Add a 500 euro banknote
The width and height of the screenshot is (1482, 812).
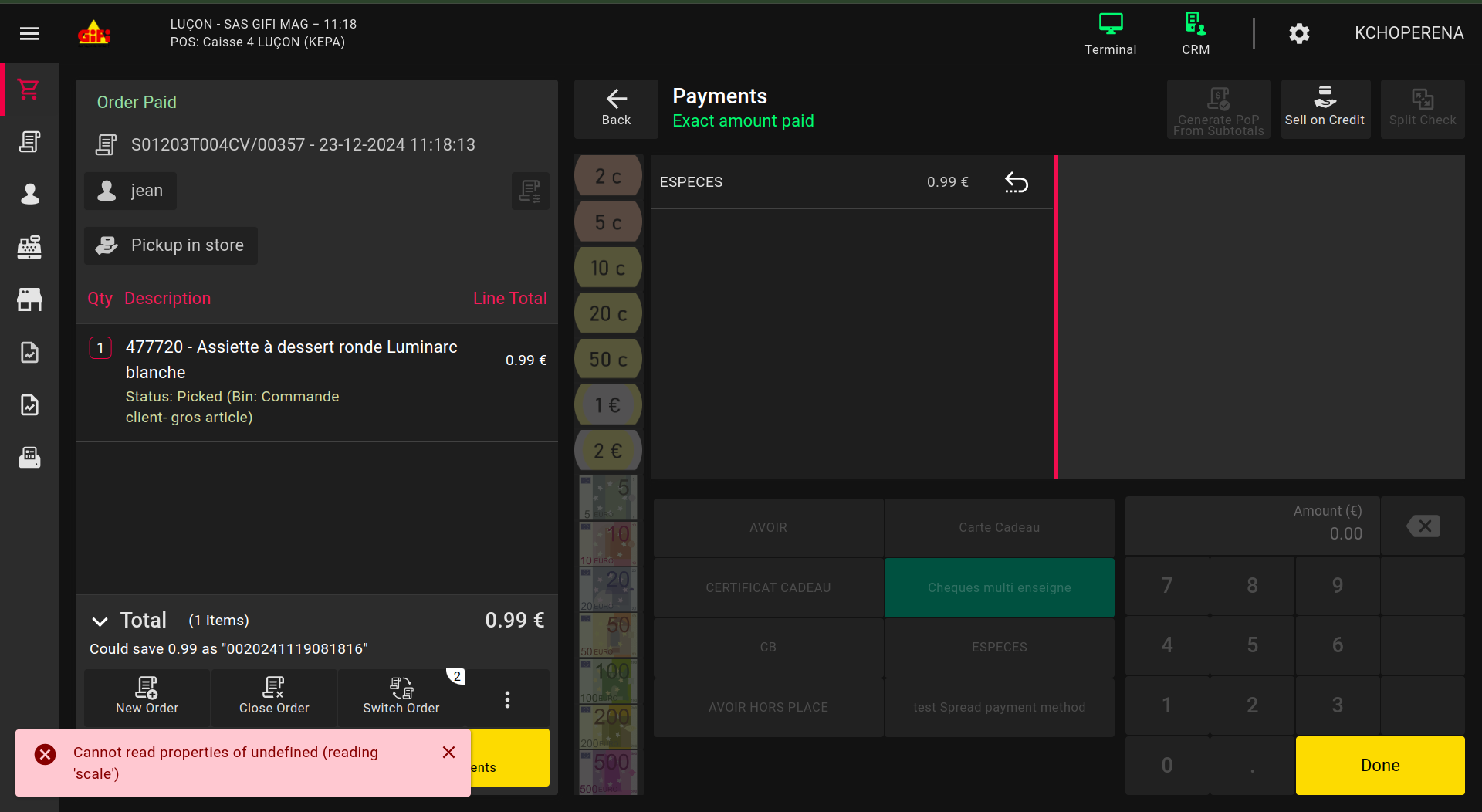[x=608, y=772]
